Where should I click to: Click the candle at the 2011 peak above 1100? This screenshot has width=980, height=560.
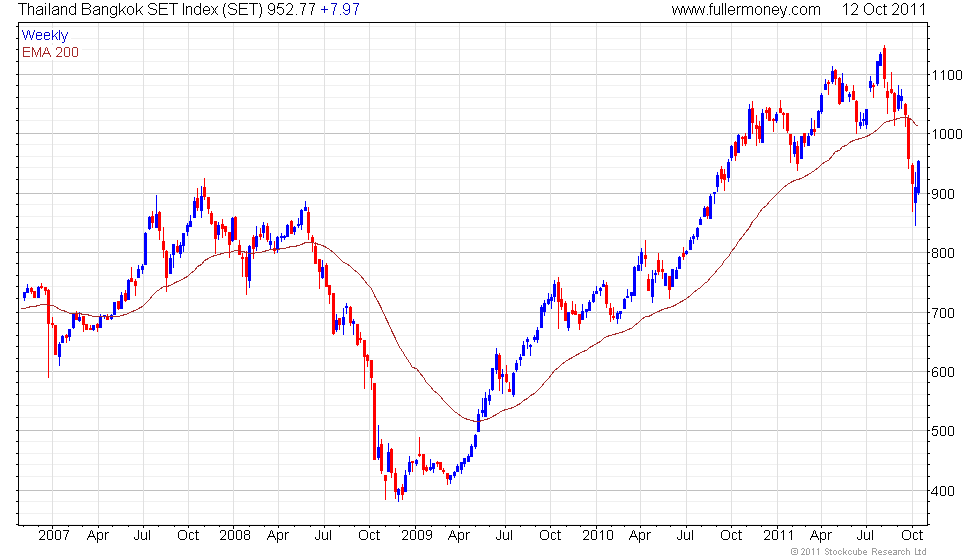(884, 66)
